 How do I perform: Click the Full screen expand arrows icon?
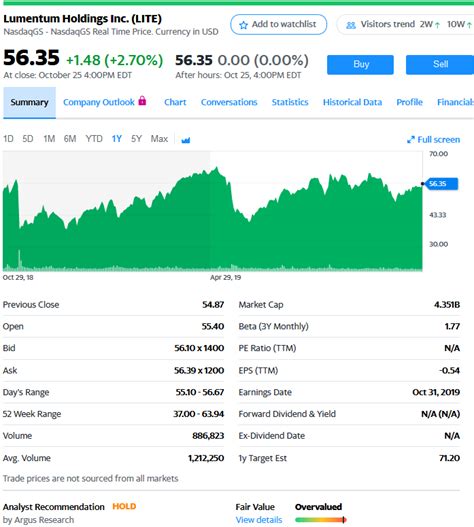[x=410, y=140]
